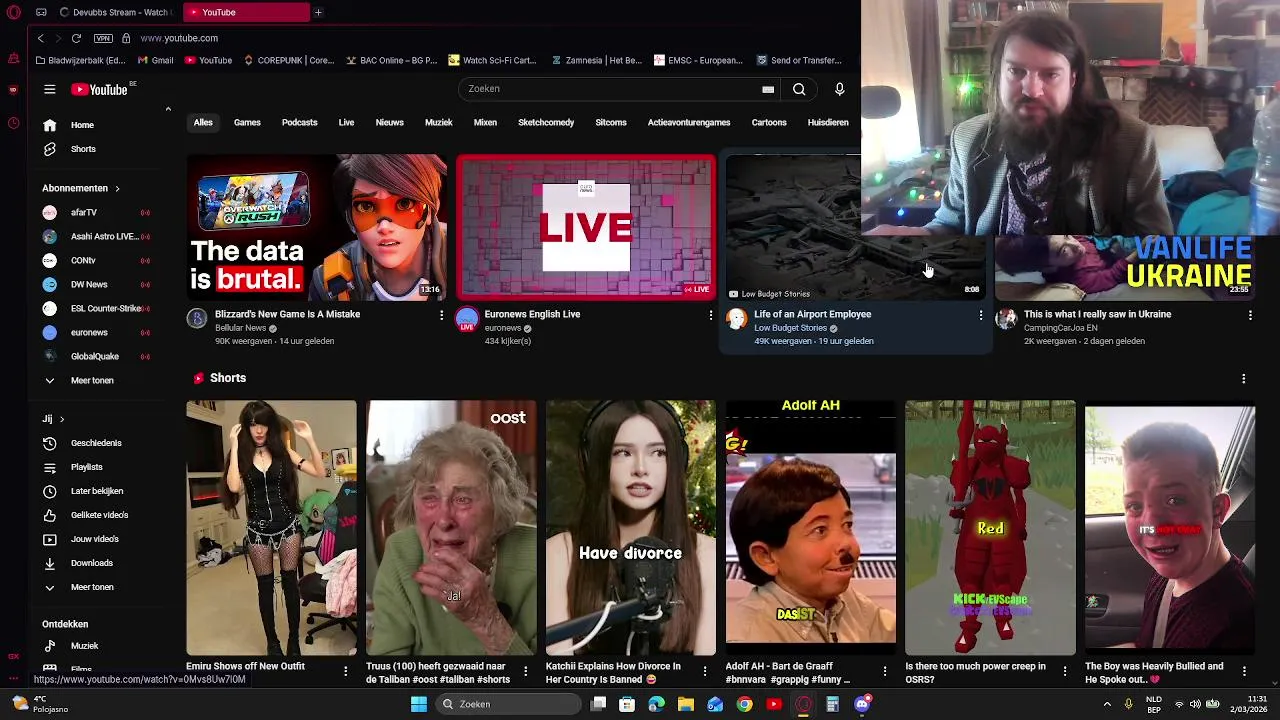
Task: Click the search magnifier button
Action: (799, 89)
